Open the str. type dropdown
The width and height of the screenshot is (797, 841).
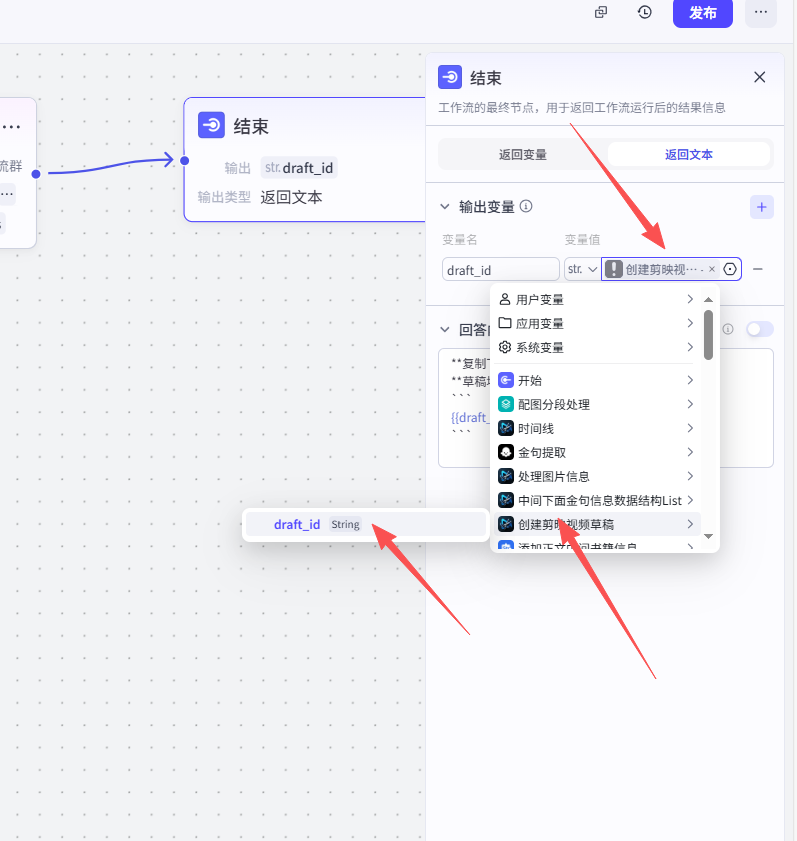click(x=581, y=269)
